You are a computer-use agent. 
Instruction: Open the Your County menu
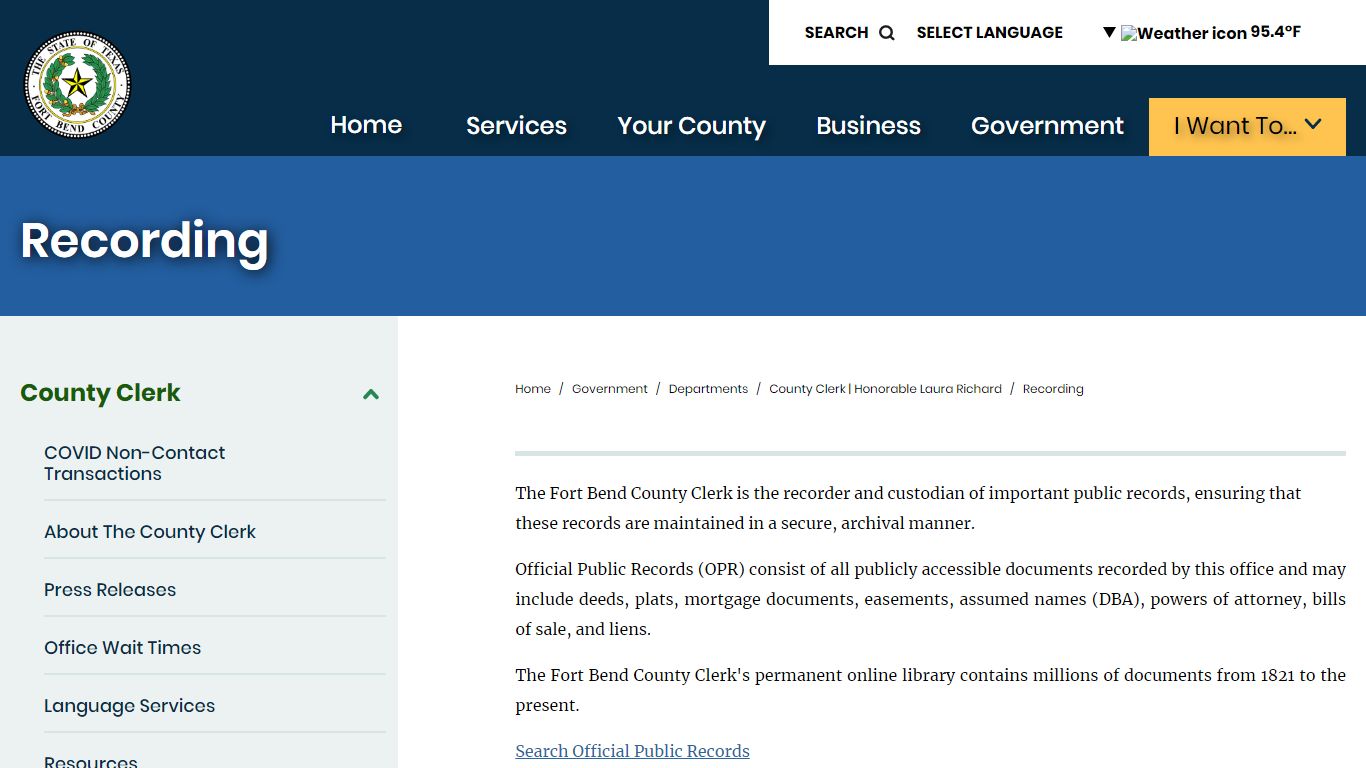tap(692, 126)
